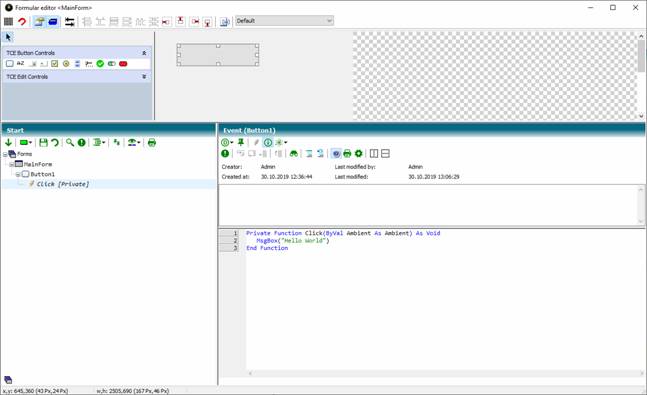Click the green undo arrow in Start panel
Viewport: 647px width, 395px height.
pyautogui.click(x=54, y=143)
